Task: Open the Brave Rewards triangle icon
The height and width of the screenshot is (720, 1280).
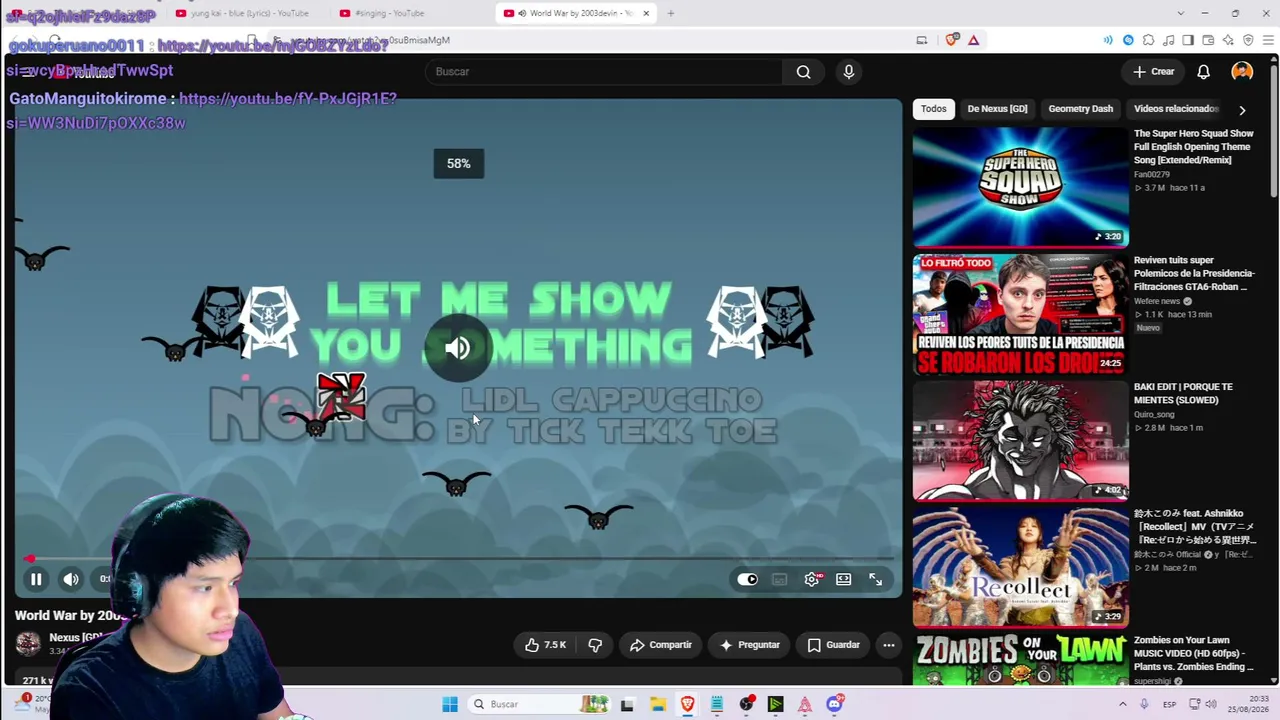Action: [973, 40]
